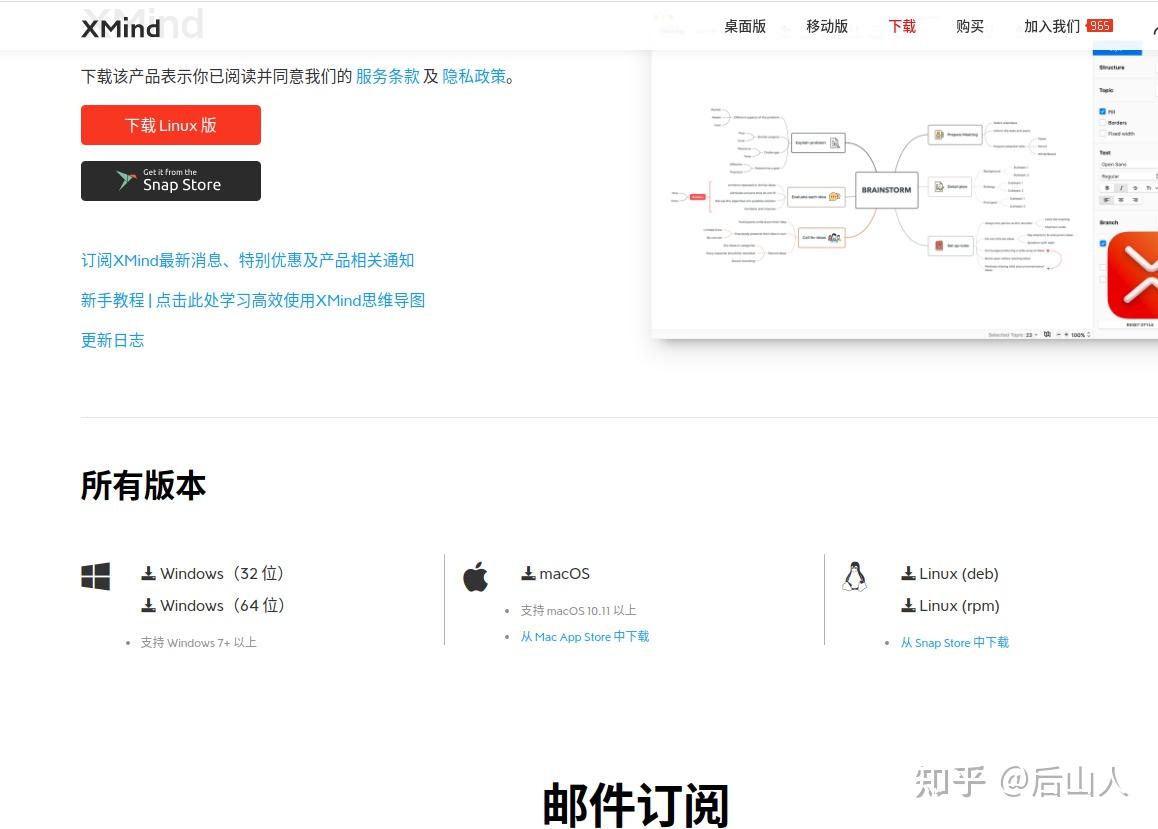Screen dimensions: 1158x829
Task: Apply italic formatting in the Text panel
Action: pos(1121,188)
